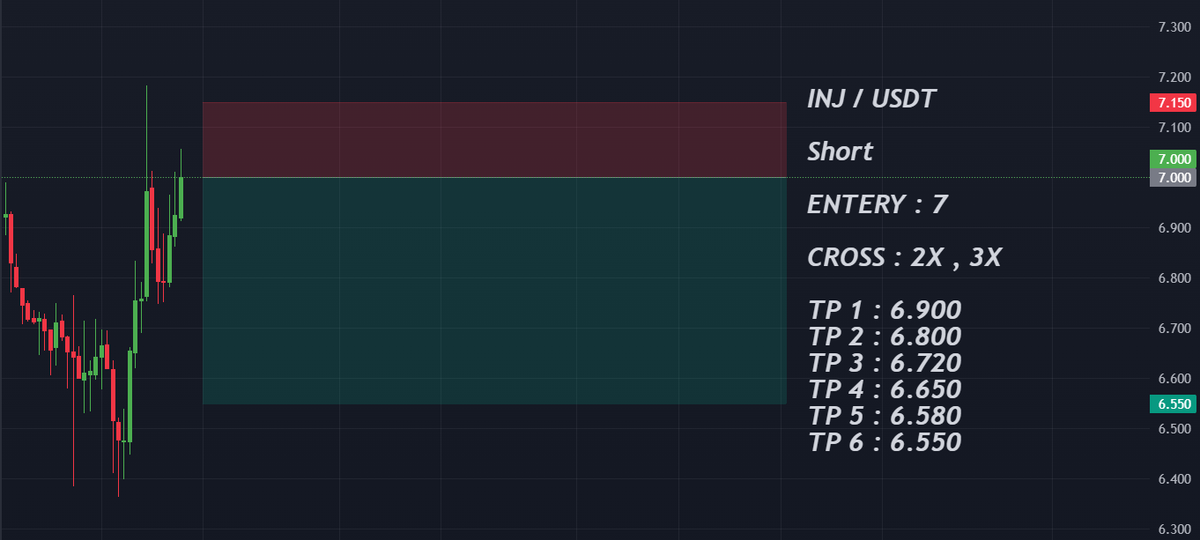Select the green profit zone of the short position
This screenshot has width=1200, height=540.
point(494,290)
